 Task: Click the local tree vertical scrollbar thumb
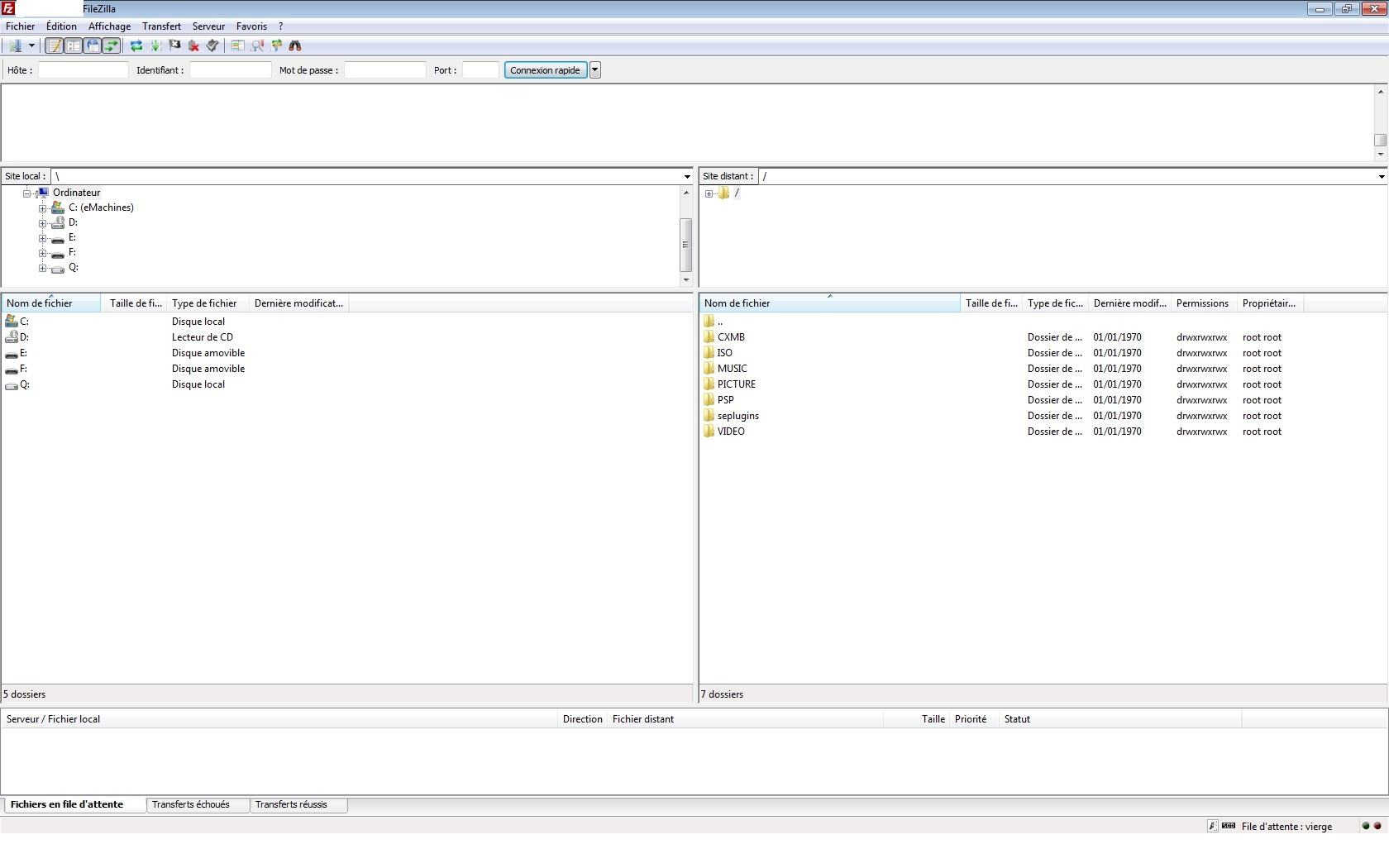point(685,245)
